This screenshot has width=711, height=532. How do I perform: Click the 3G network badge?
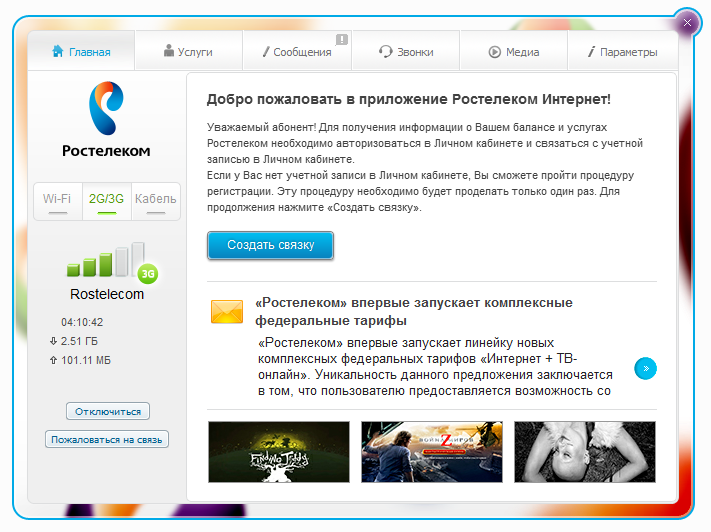tap(148, 273)
